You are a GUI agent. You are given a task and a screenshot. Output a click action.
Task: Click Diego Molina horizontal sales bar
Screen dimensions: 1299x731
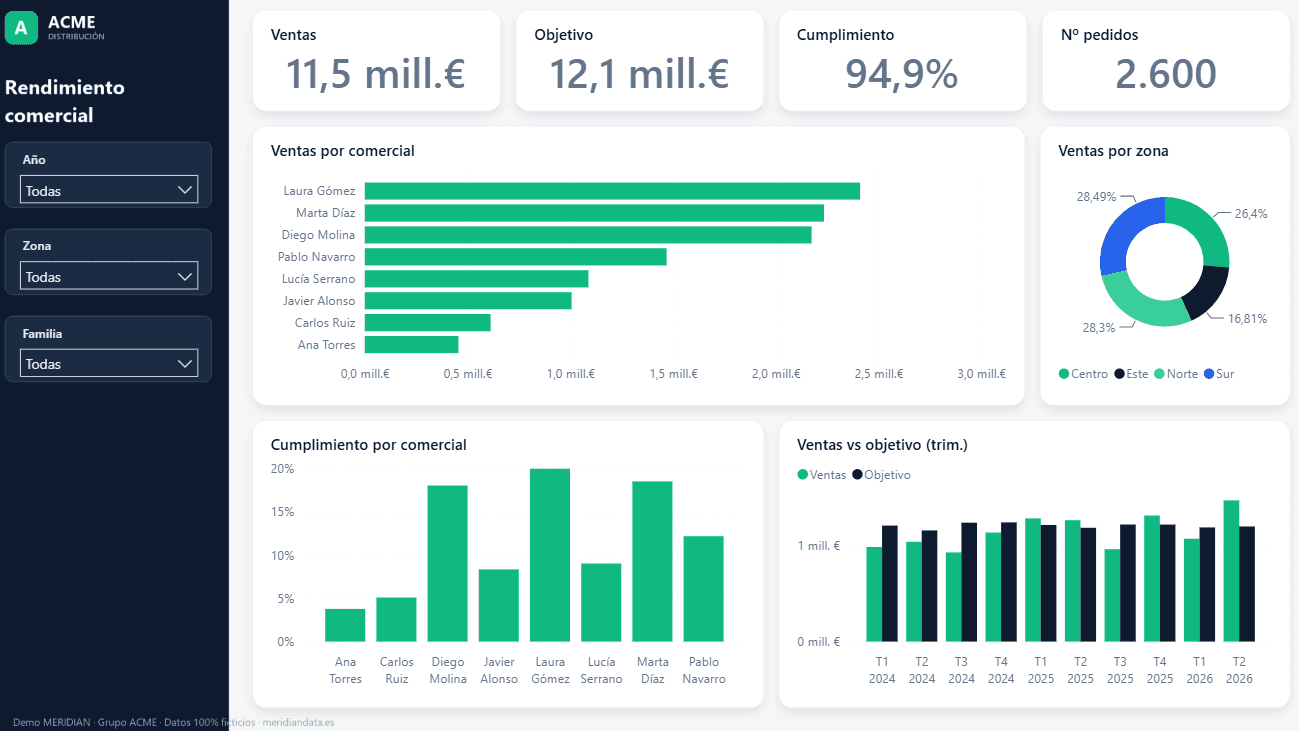588,235
